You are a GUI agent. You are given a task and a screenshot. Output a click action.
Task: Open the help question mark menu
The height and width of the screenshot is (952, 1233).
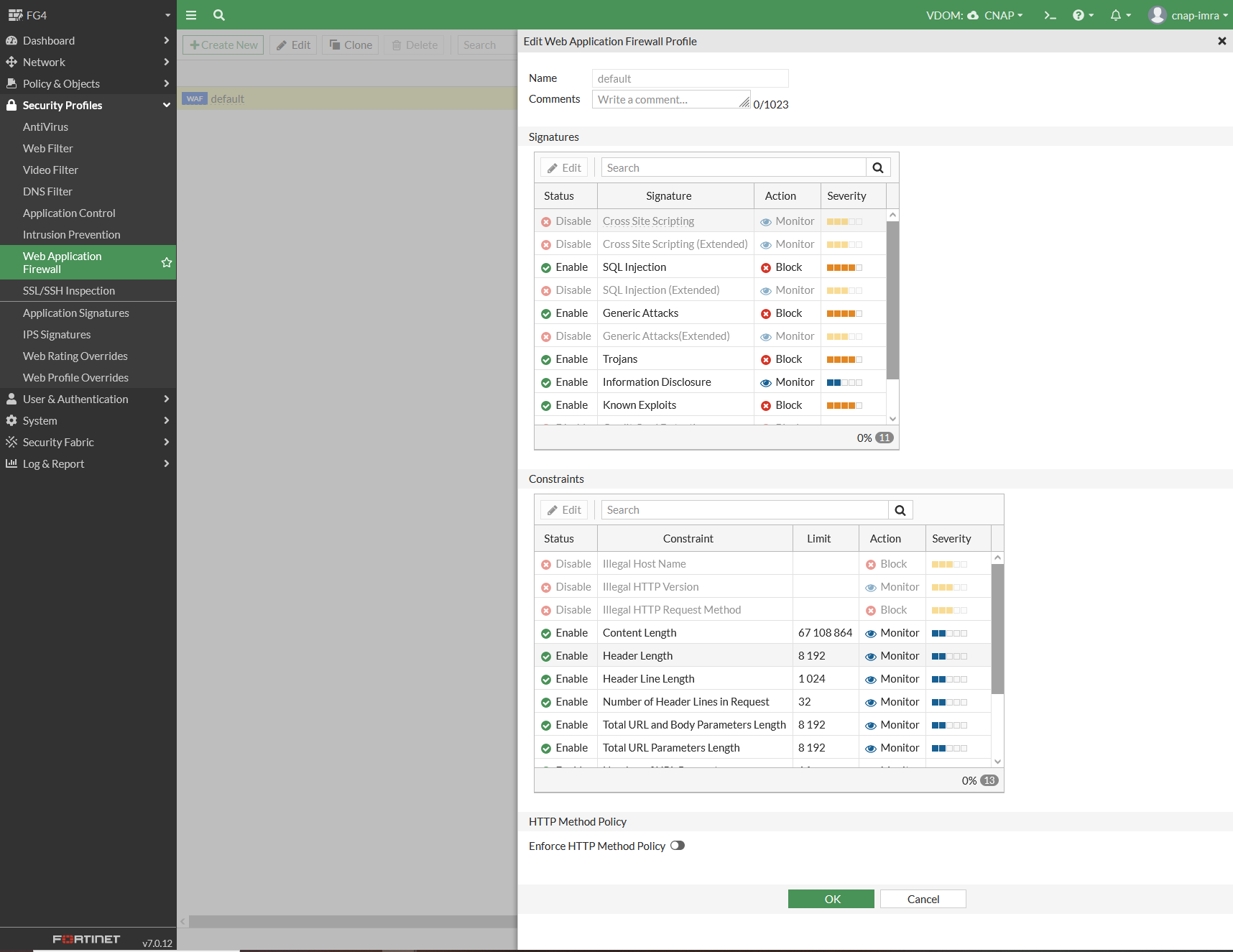[1082, 15]
